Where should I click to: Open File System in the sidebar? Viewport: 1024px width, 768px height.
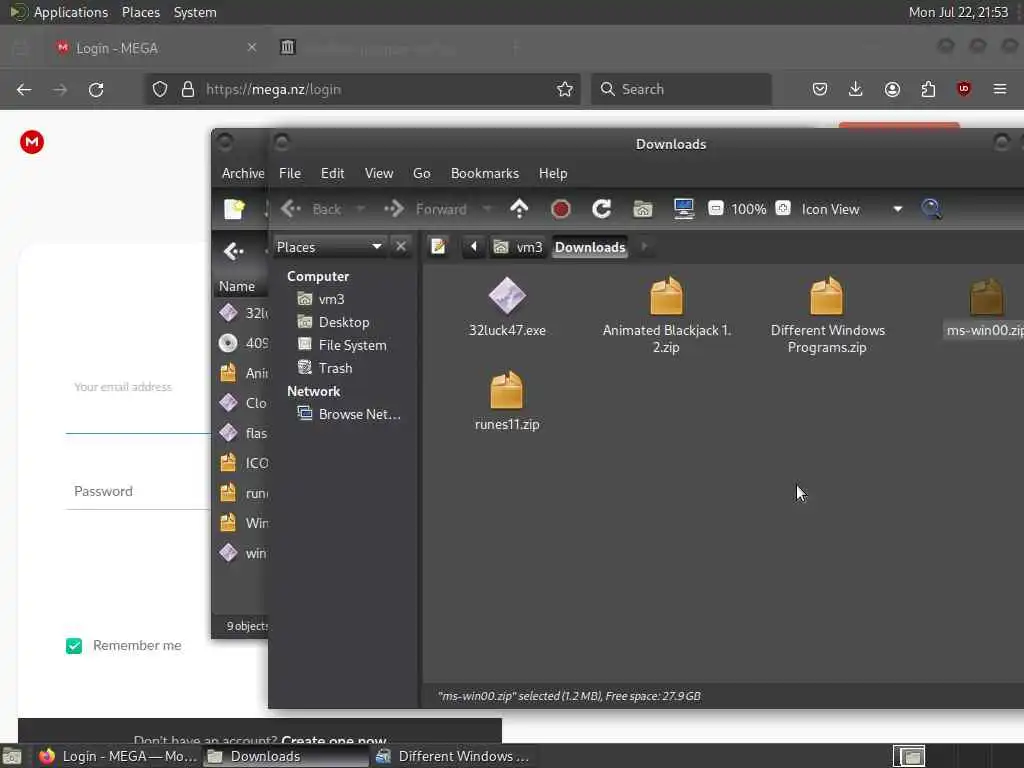[343, 345]
